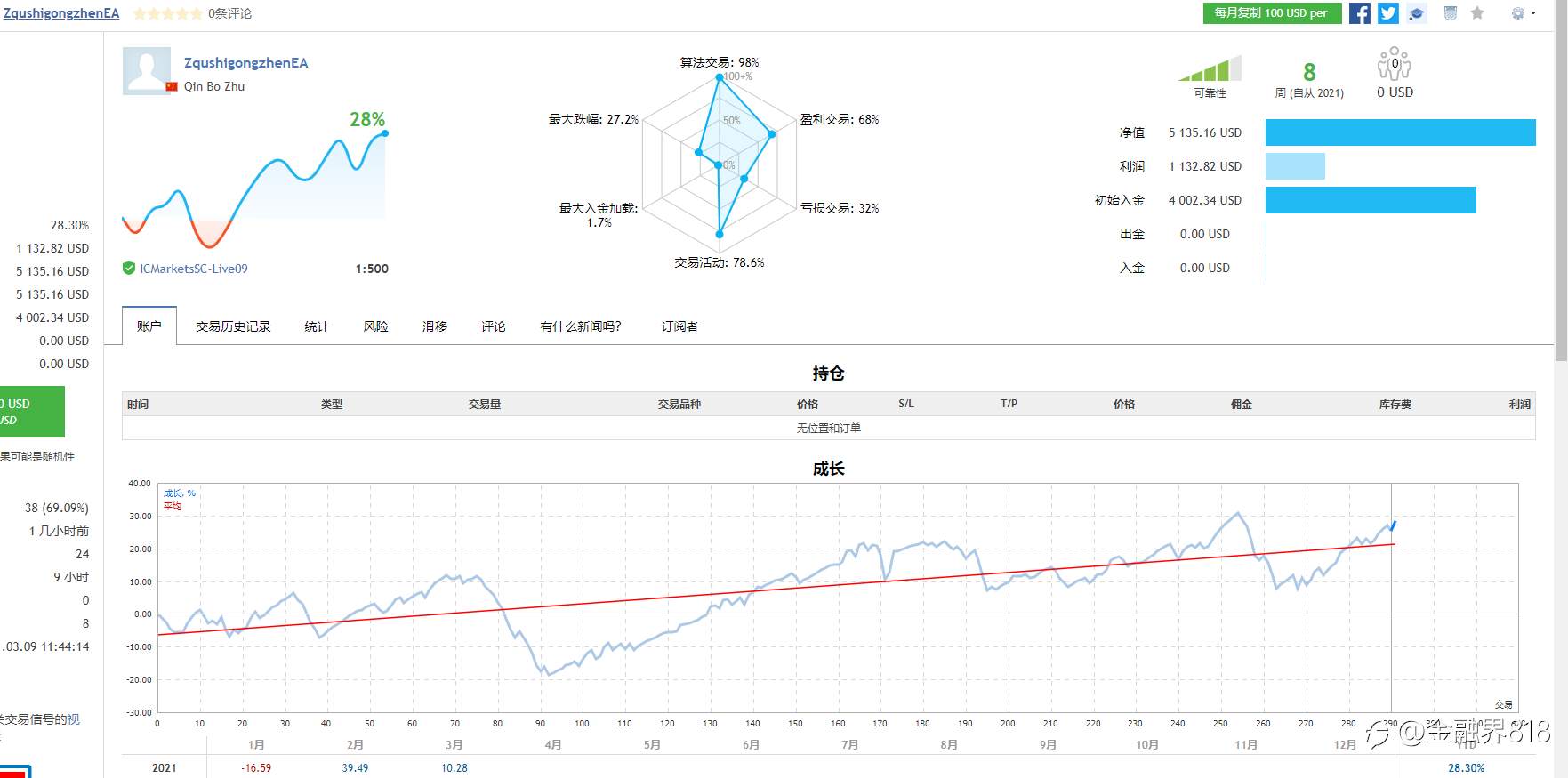The image size is (1568, 778).
Task: Click the 2021 year row label
Action: [x=165, y=767]
